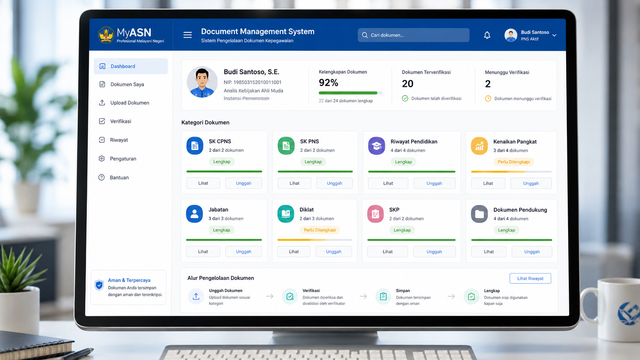The height and width of the screenshot is (360, 640).
Task: Click the MyASN garuda logo
Action: coord(106,35)
